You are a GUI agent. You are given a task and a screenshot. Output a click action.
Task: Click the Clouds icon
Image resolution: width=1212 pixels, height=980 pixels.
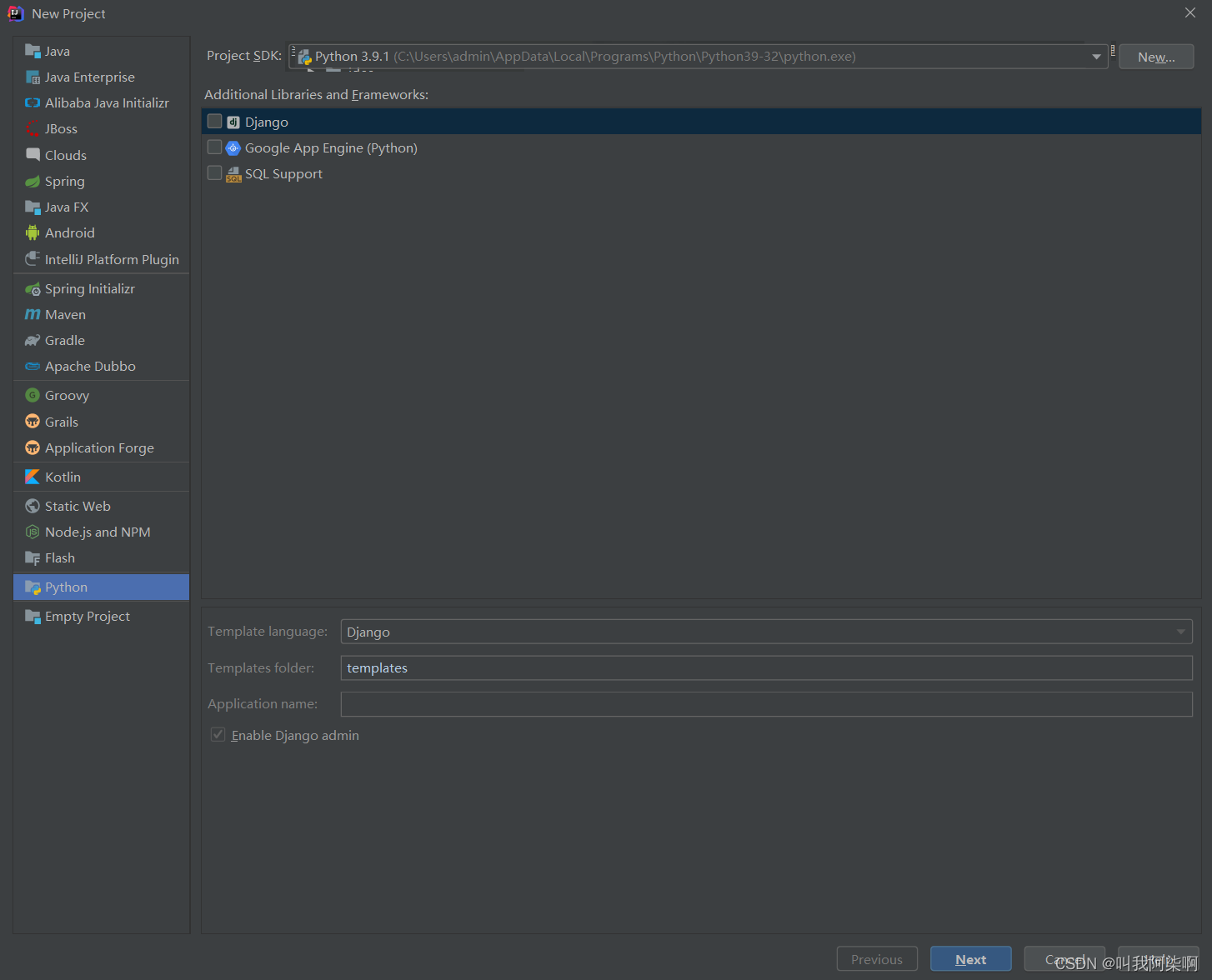[33, 155]
